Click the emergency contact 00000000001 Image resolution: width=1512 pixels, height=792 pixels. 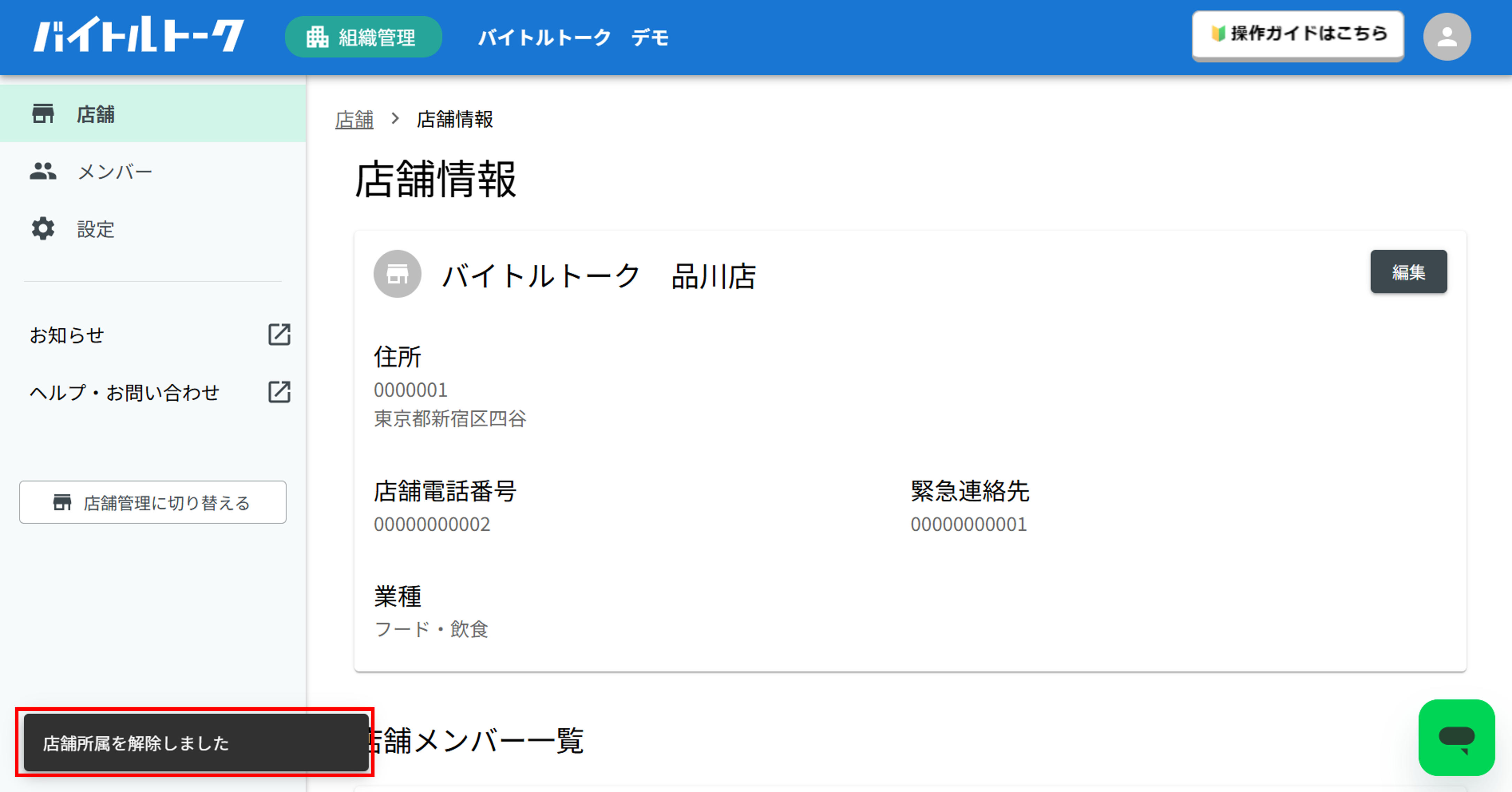969,524
